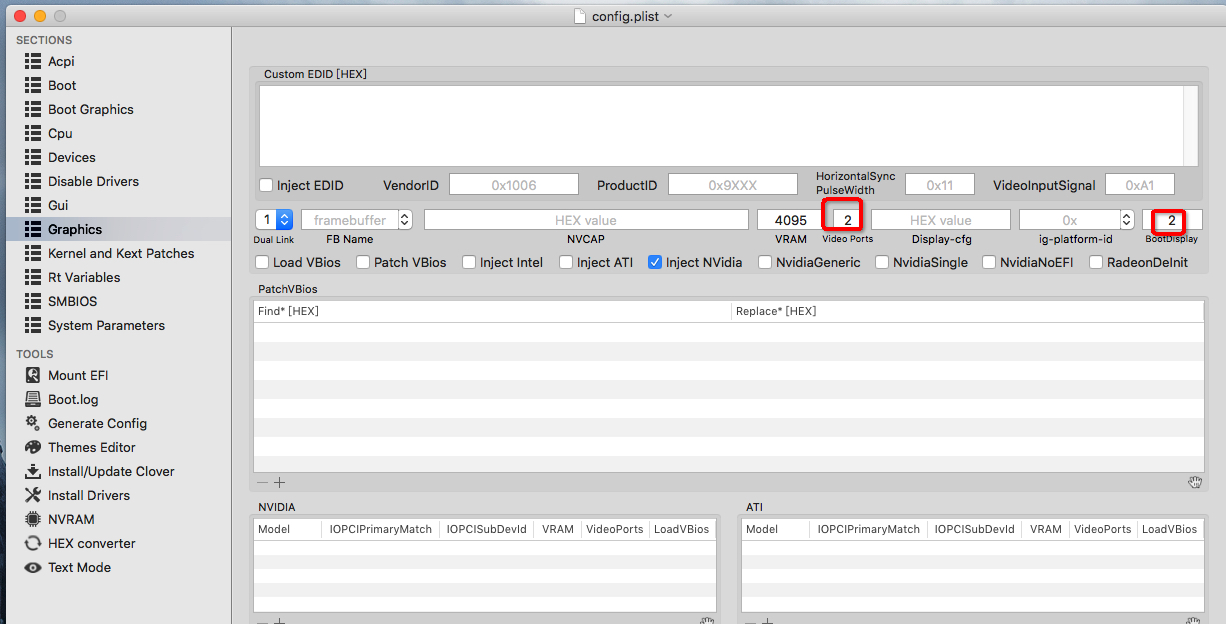Click ATI table VideoPorts column header

(1103, 529)
